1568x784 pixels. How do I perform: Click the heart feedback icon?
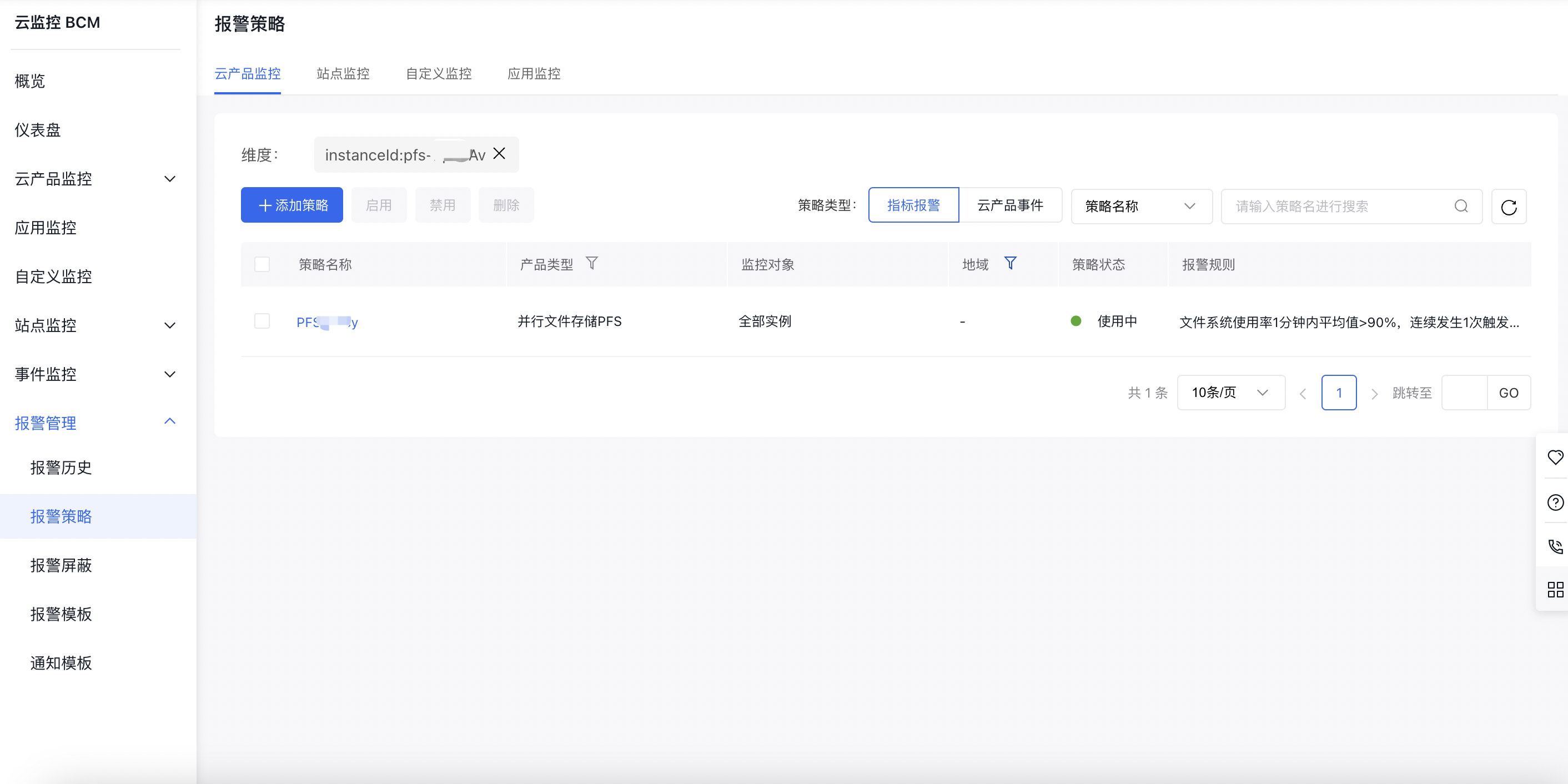coord(1555,457)
